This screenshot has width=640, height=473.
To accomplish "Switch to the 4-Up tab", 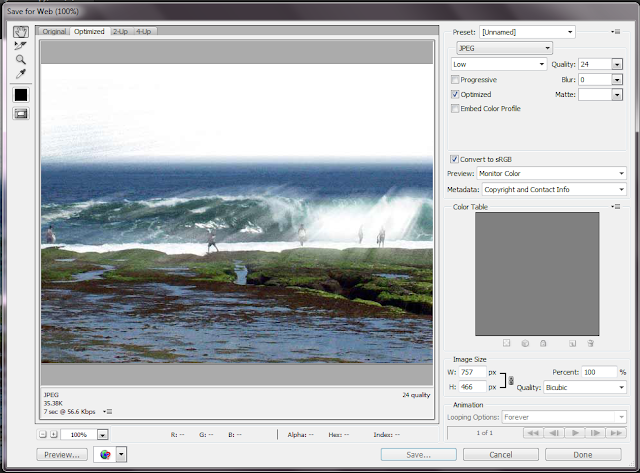I will tap(144, 31).
